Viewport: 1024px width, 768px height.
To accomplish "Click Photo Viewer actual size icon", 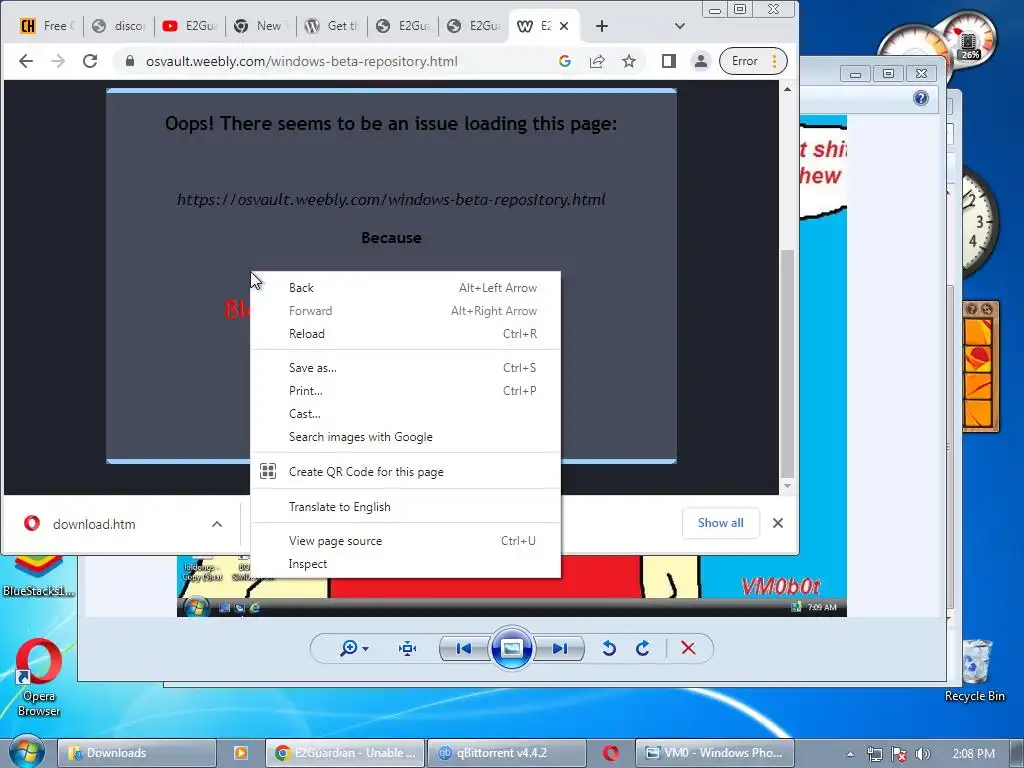I will tap(408, 648).
